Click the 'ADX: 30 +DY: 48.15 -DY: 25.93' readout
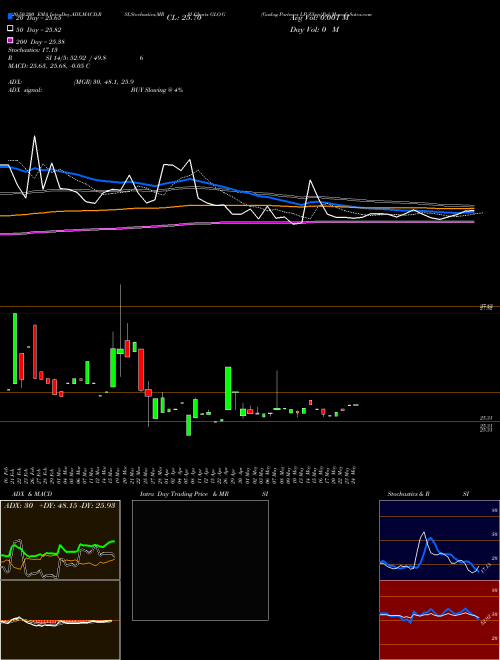The image size is (500, 660). 59,505
